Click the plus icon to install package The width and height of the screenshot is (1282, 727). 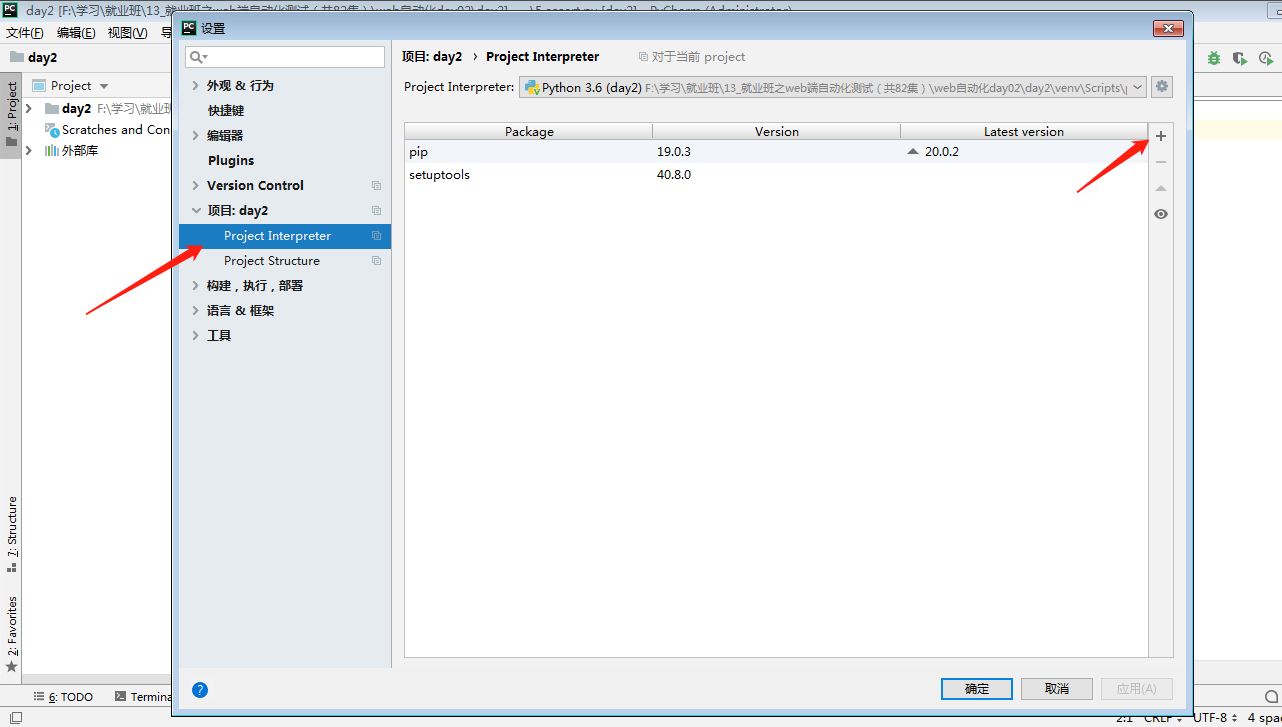pyautogui.click(x=1160, y=136)
